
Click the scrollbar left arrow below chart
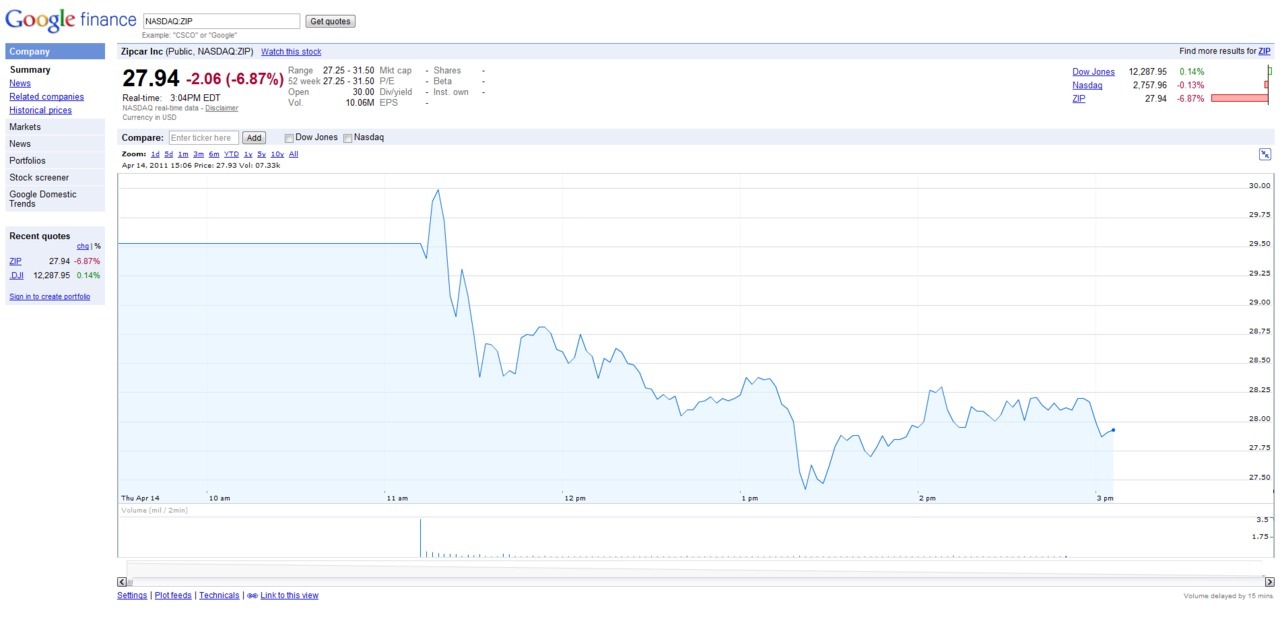tap(122, 582)
